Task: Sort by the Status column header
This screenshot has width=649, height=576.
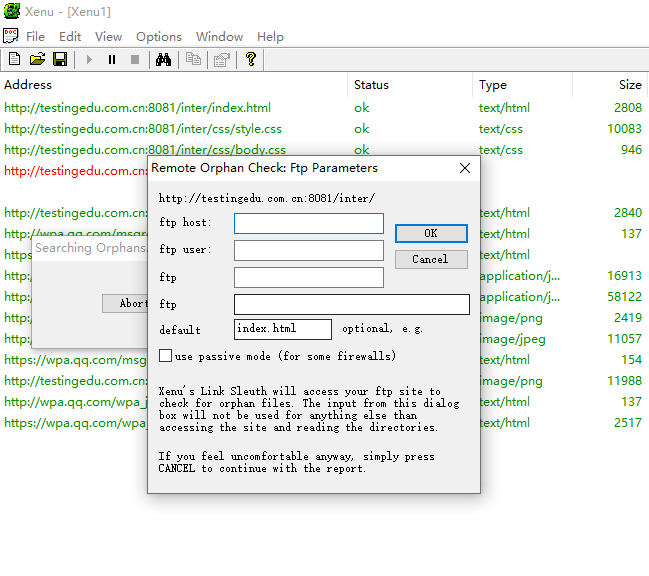Action: pos(410,85)
